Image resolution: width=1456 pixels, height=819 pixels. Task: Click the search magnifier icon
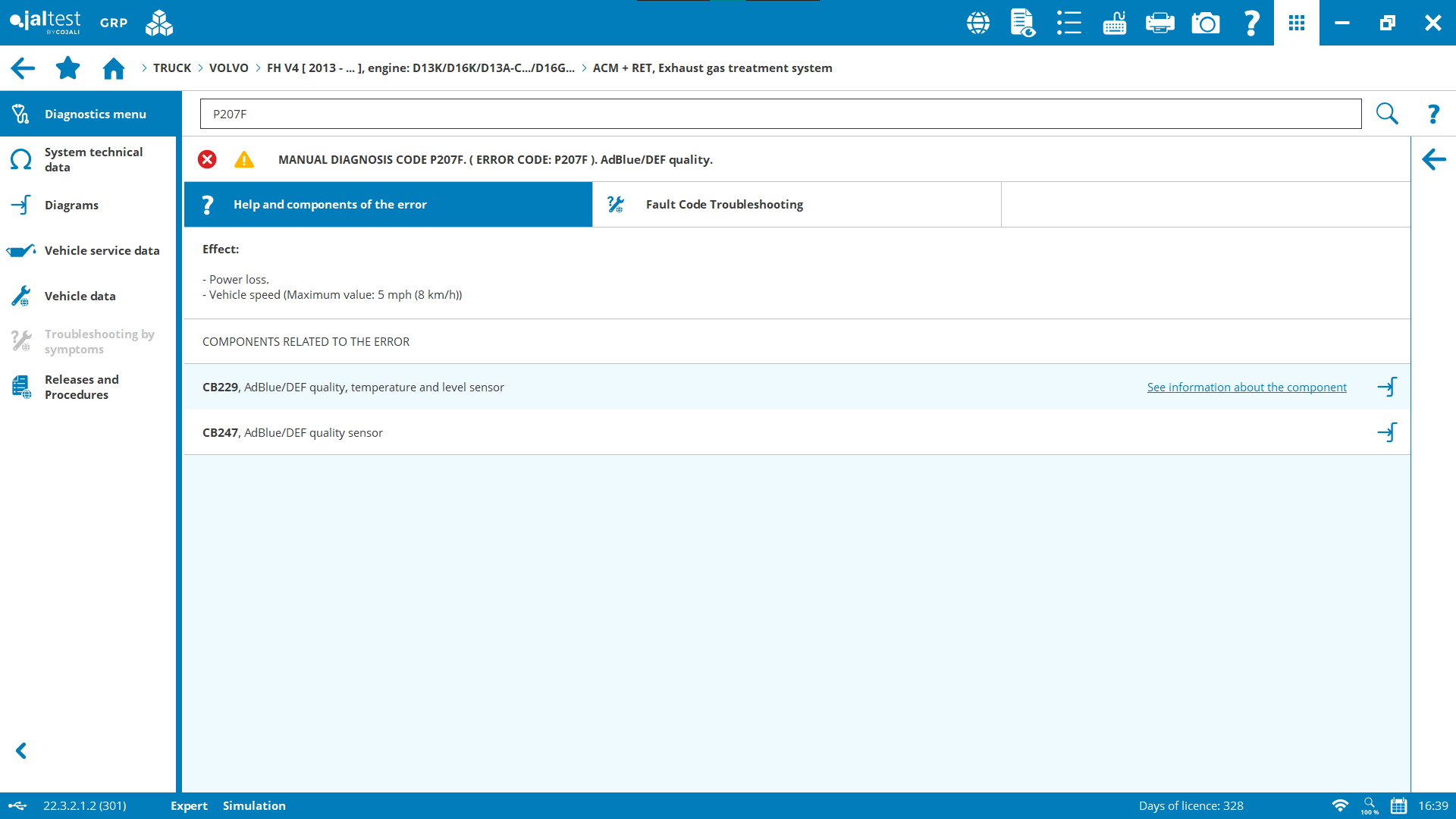click(x=1387, y=114)
